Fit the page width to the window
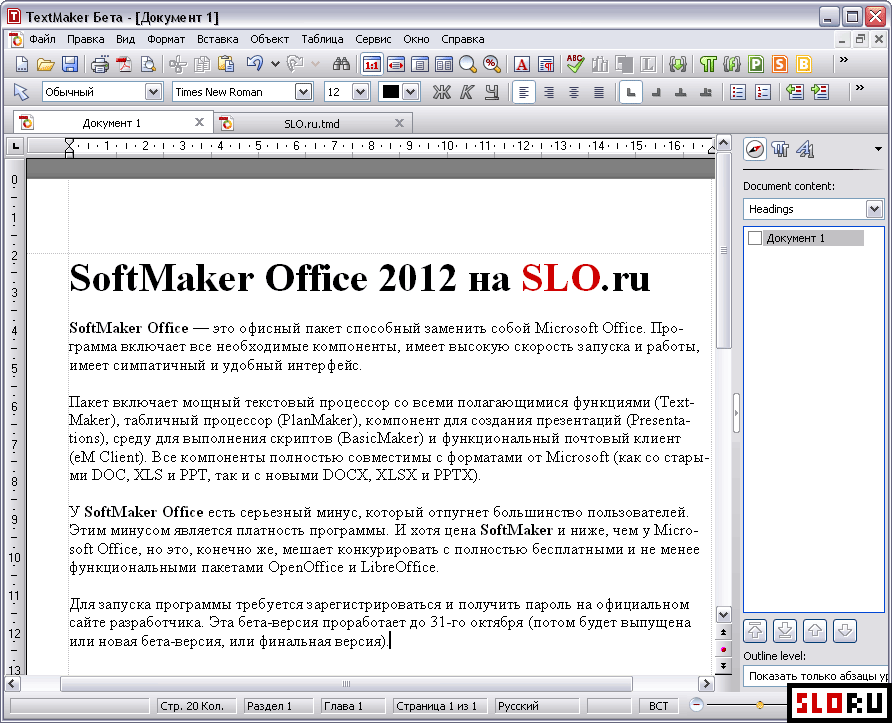 tap(395, 64)
